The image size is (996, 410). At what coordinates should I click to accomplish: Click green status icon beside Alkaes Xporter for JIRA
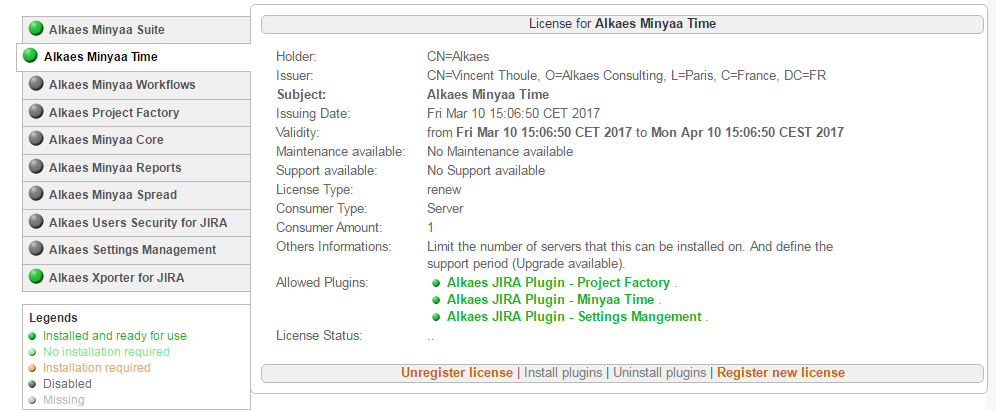pyautogui.click(x=37, y=277)
